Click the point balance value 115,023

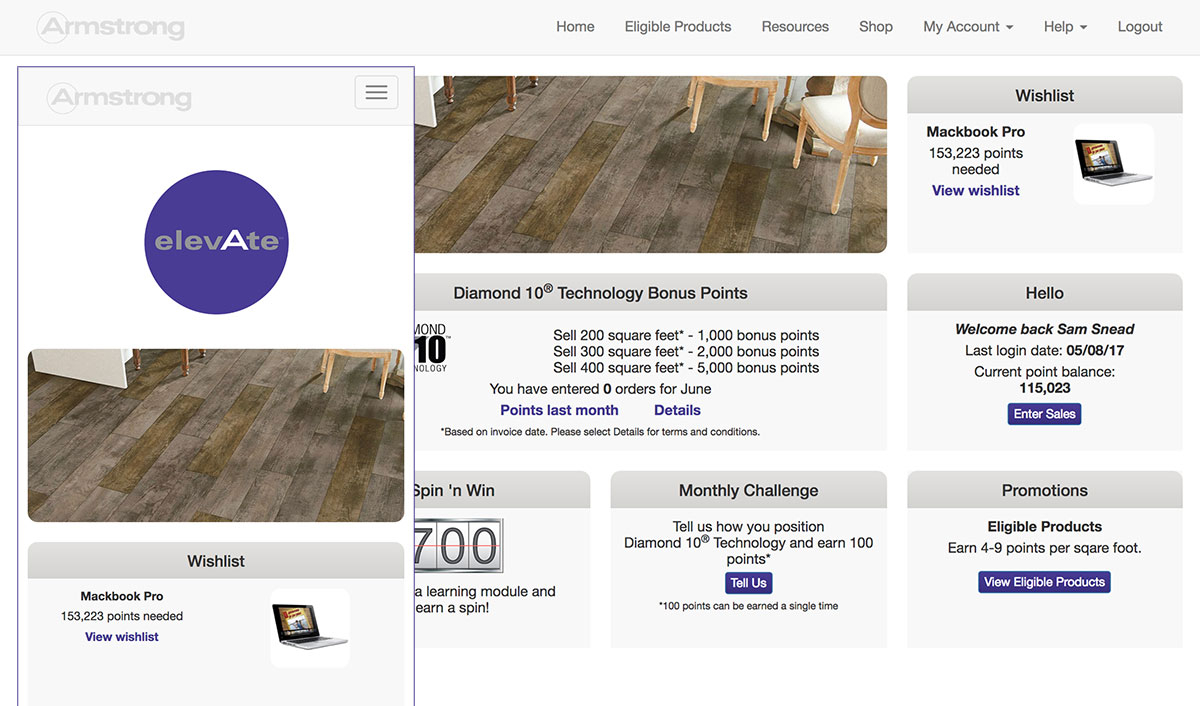click(1045, 388)
